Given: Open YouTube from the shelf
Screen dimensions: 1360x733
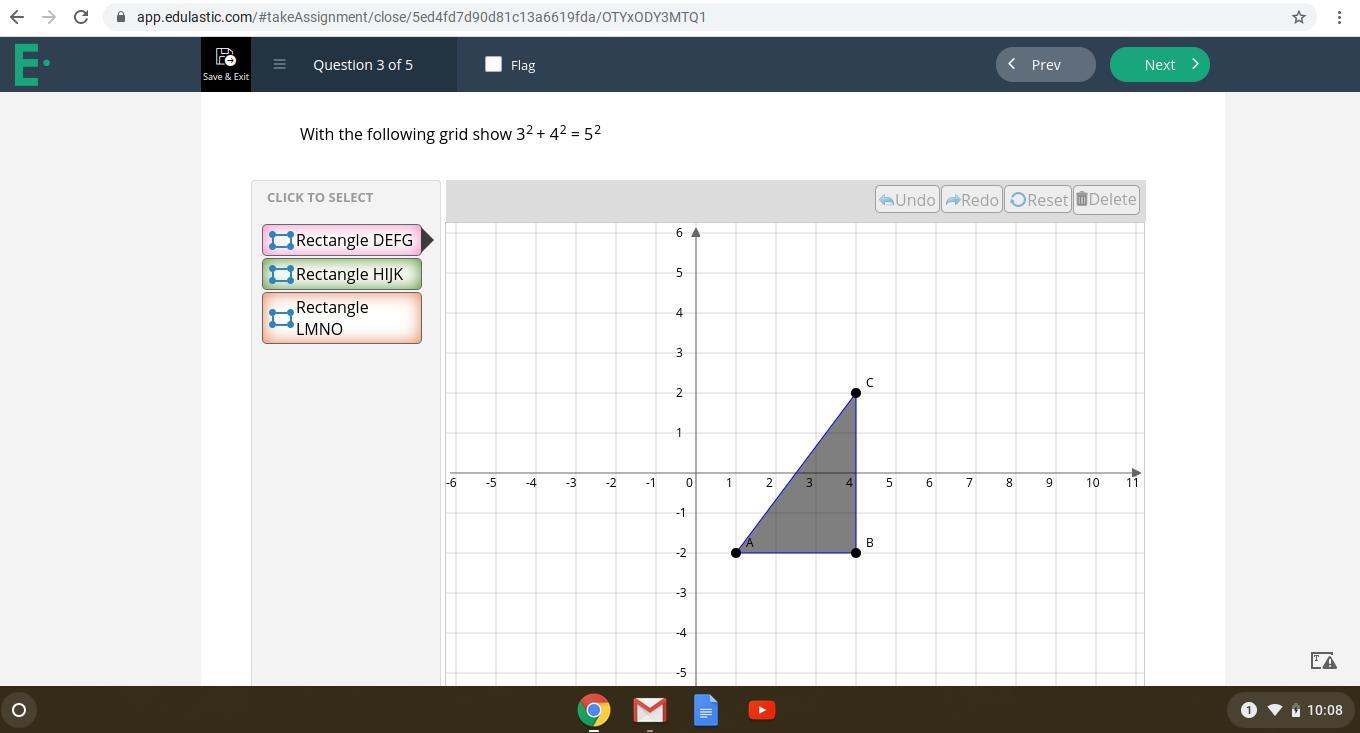Looking at the screenshot, I should tap(762, 710).
